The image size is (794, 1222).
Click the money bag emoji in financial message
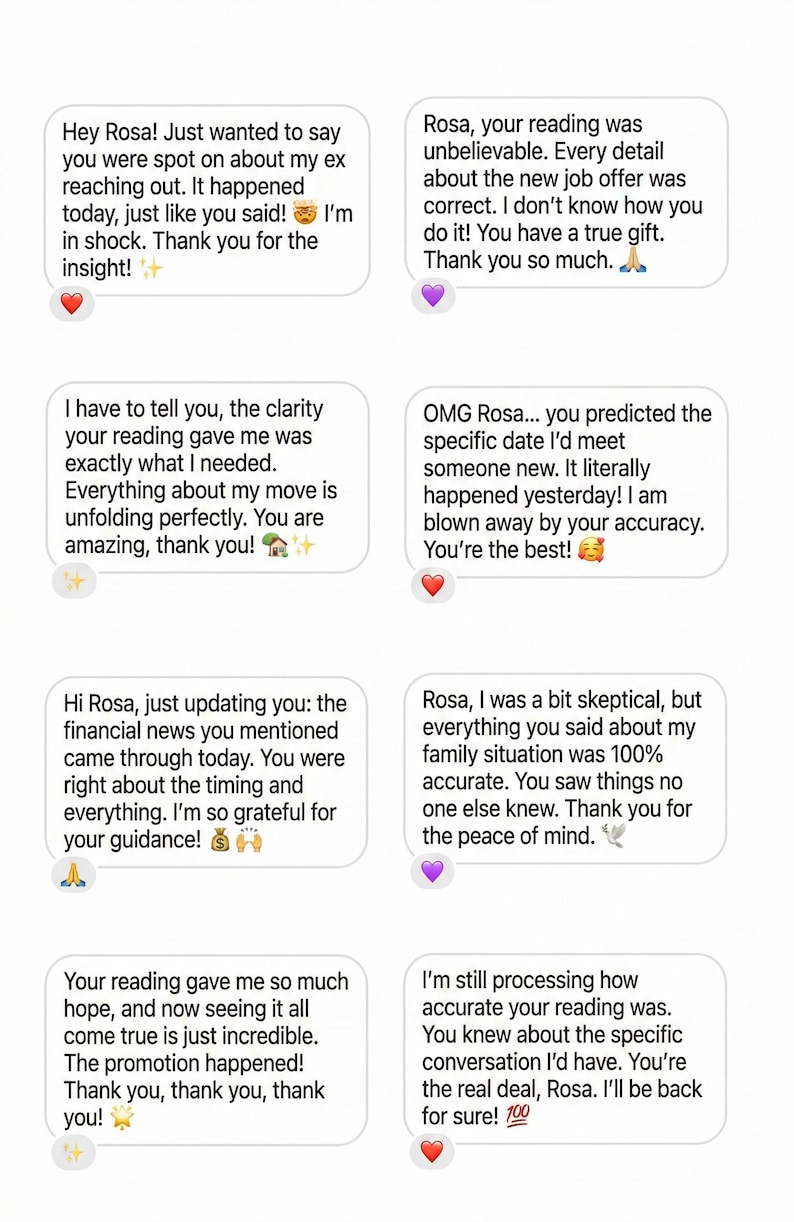click(222, 841)
